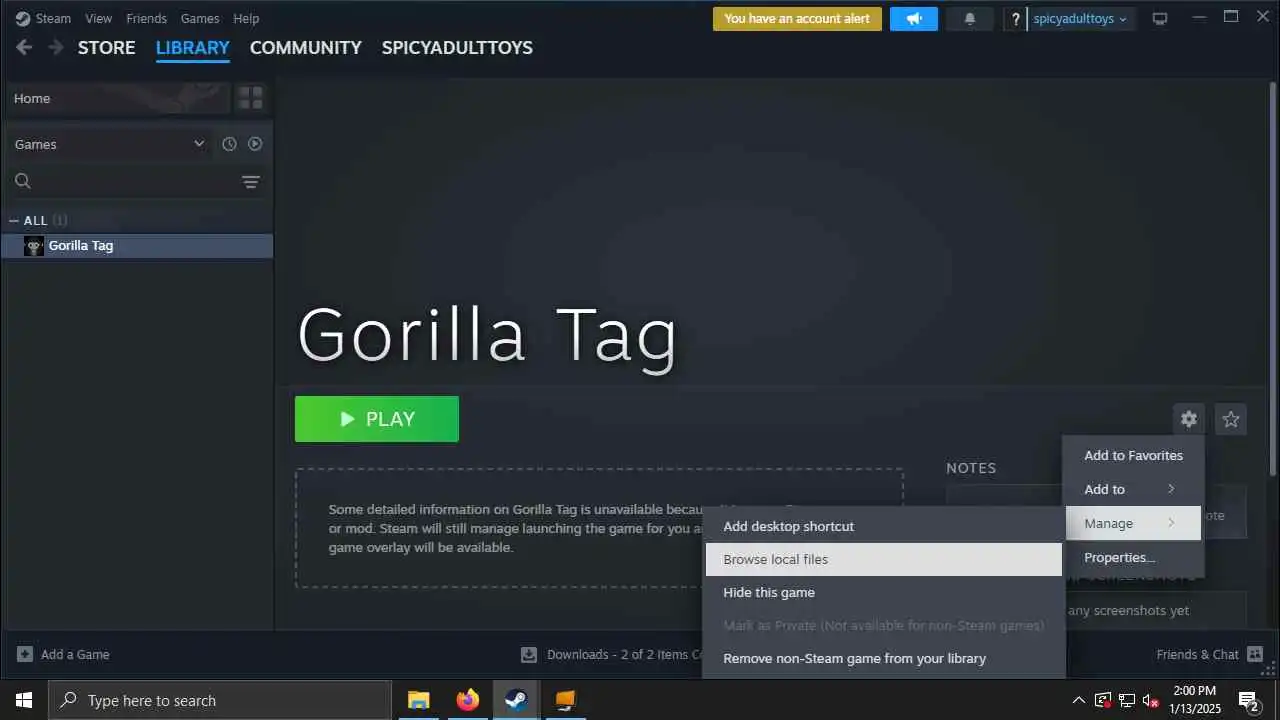Switch to the LIBRARY tab
This screenshot has height=720, width=1280.
click(x=193, y=47)
